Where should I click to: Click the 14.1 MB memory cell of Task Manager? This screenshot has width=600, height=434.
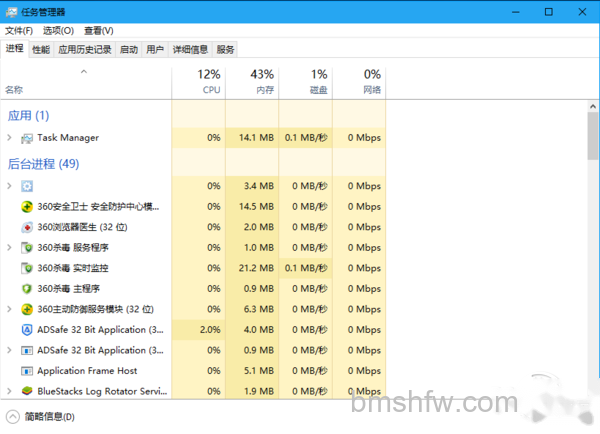[x=252, y=138]
